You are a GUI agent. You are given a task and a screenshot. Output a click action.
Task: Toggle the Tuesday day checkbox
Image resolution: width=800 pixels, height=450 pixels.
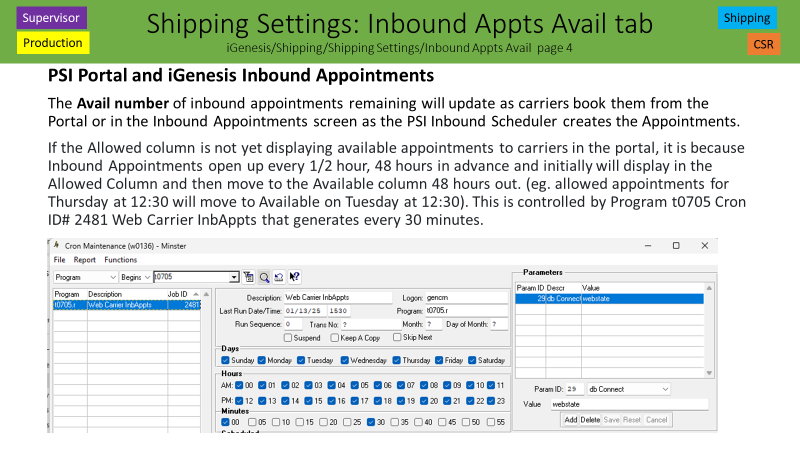click(301, 360)
